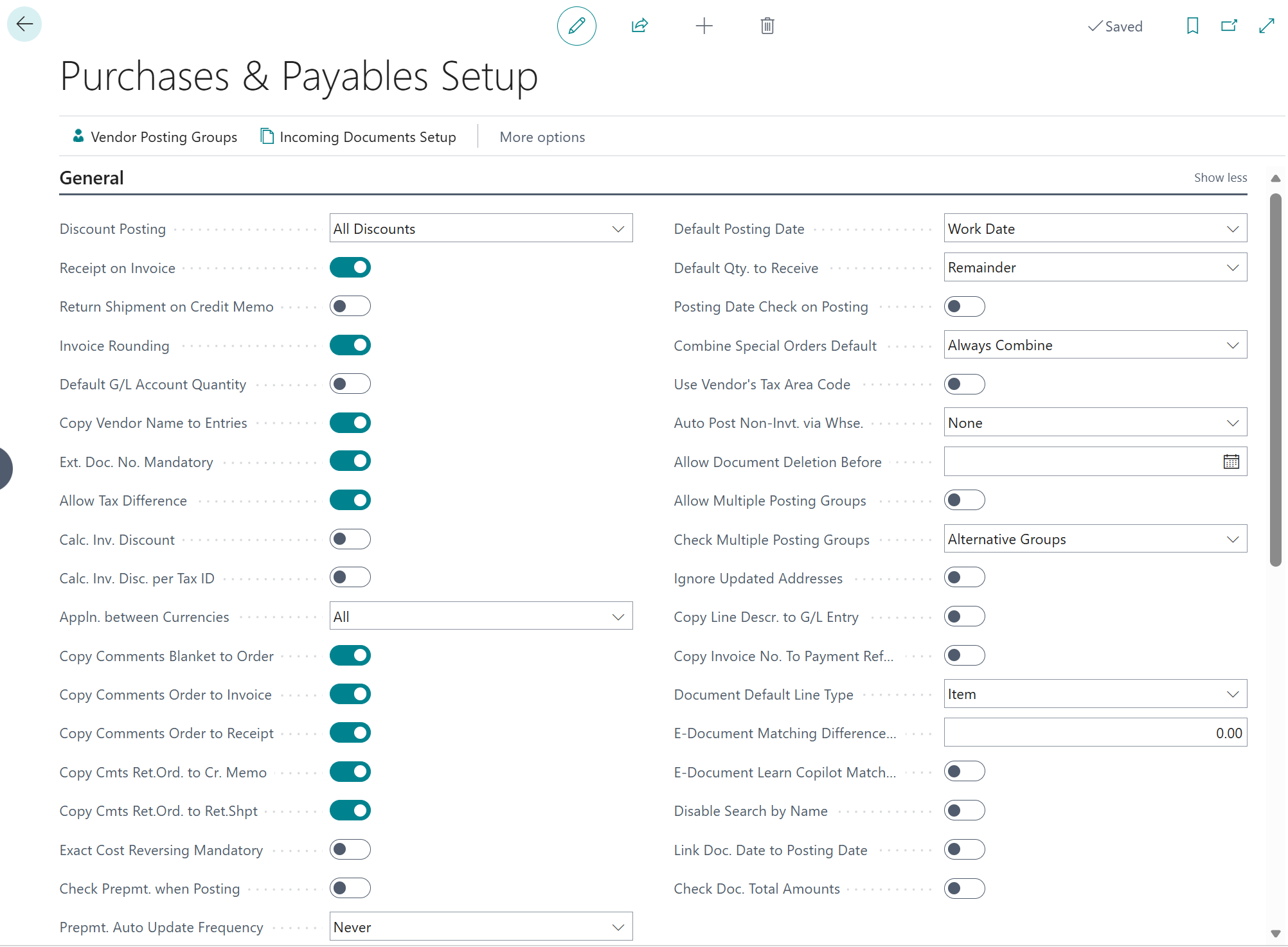This screenshot has height=947, width=1288.
Task: Open Check Multiple Posting Groups dropdown
Action: pos(1095,539)
